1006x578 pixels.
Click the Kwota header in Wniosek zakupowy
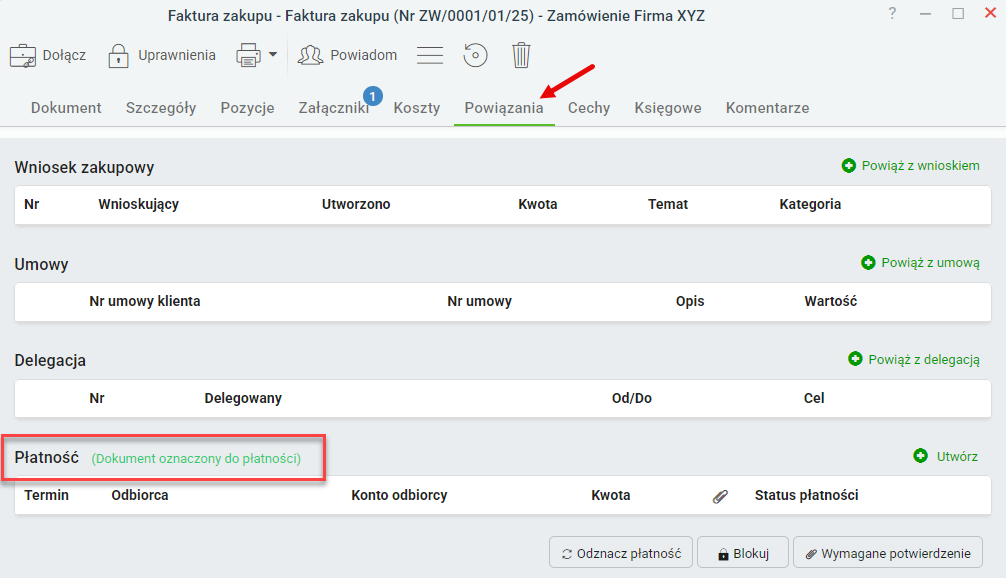[x=538, y=204]
